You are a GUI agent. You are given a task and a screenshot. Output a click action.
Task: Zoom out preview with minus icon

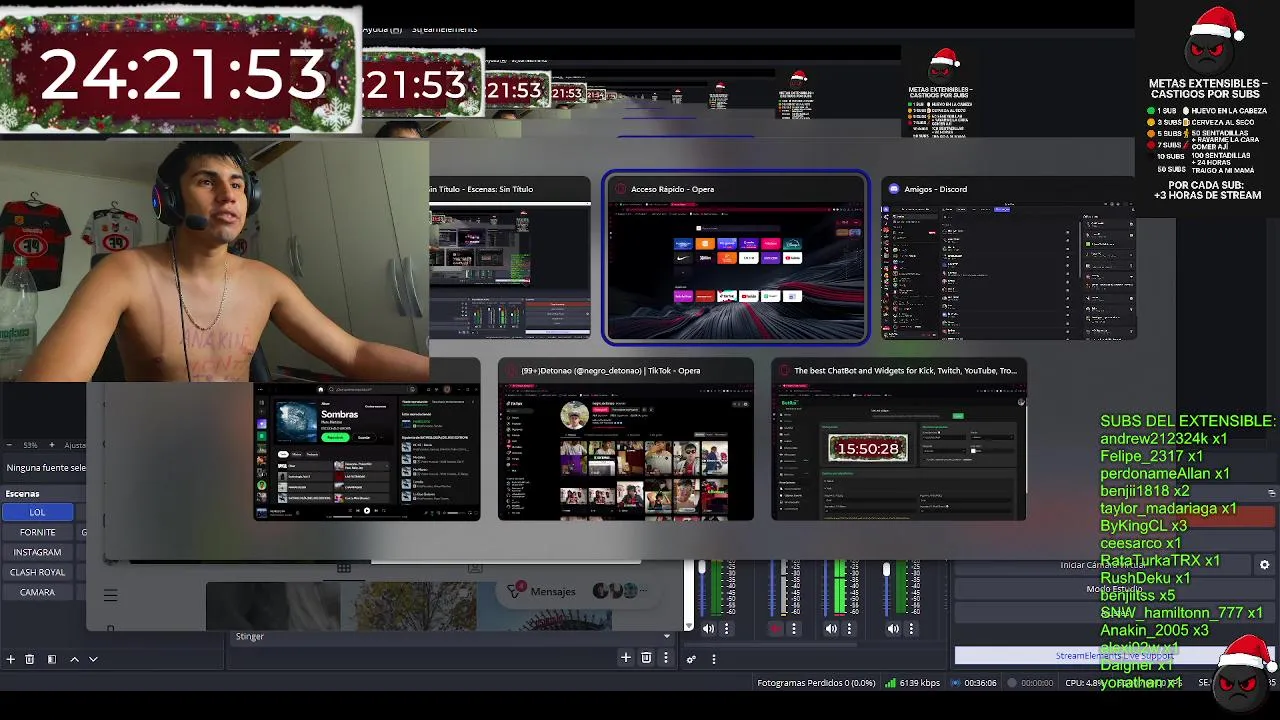[x=9, y=445]
